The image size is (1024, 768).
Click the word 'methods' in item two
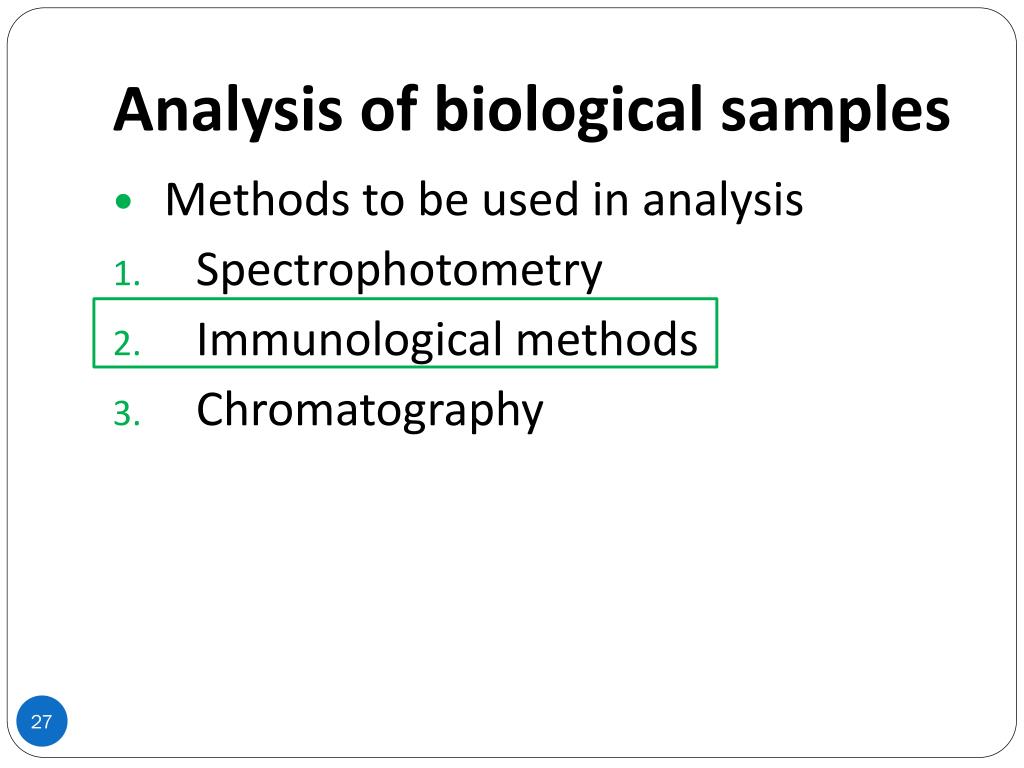click(x=607, y=340)
